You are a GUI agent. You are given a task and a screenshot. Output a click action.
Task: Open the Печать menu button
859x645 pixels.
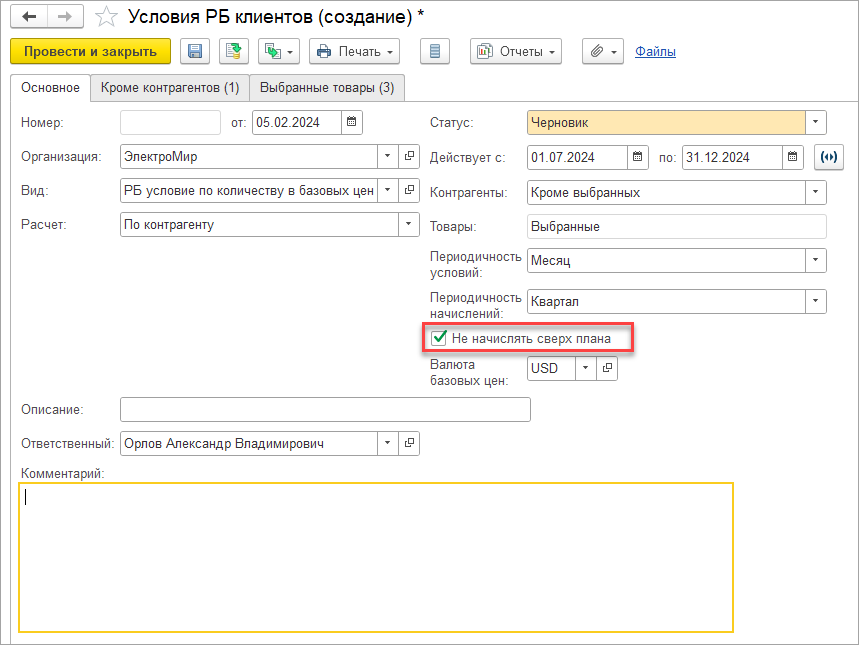[355, 51]
